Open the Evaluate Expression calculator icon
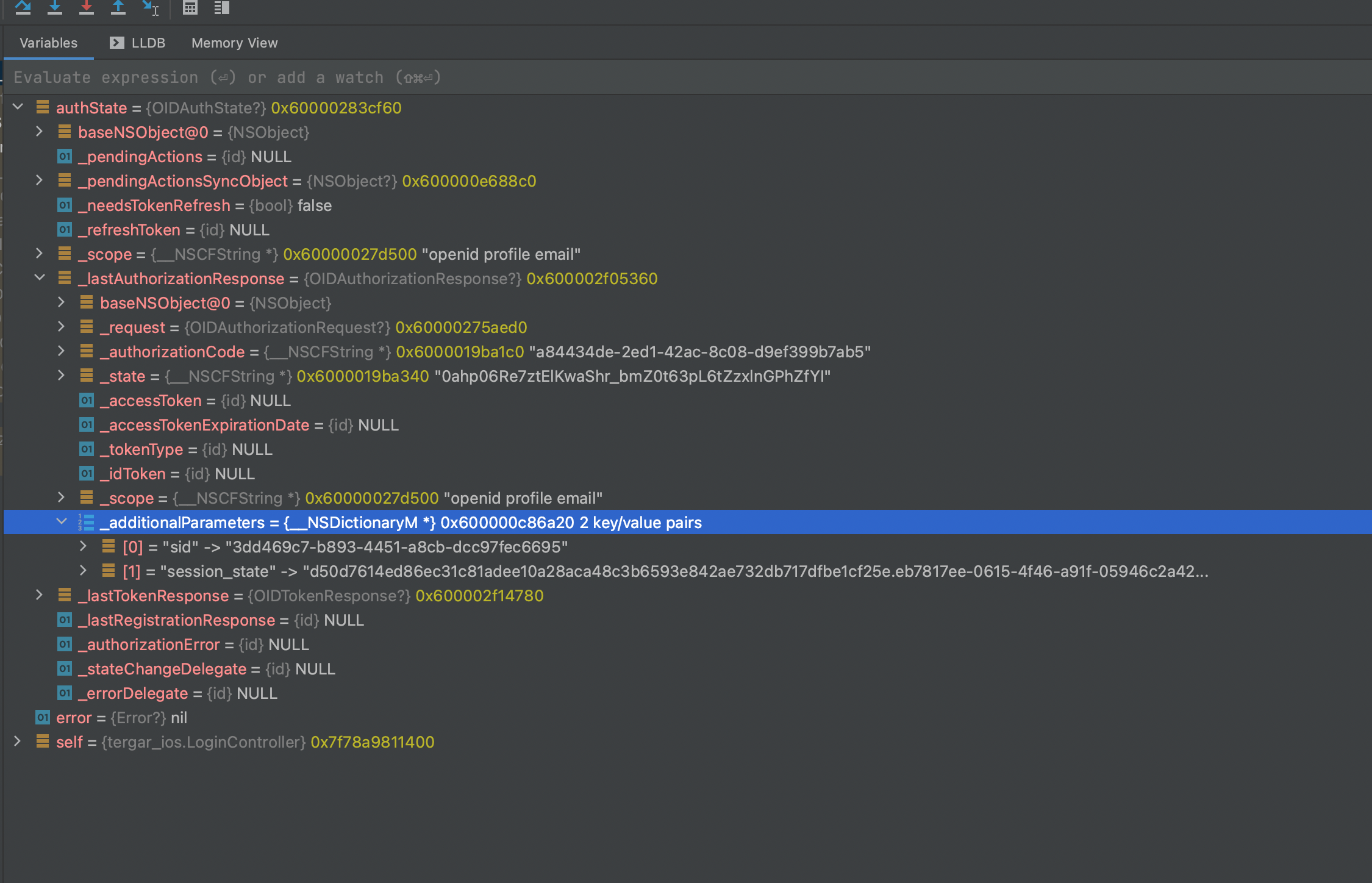1372x883 pixels. [x=190, y=7]
